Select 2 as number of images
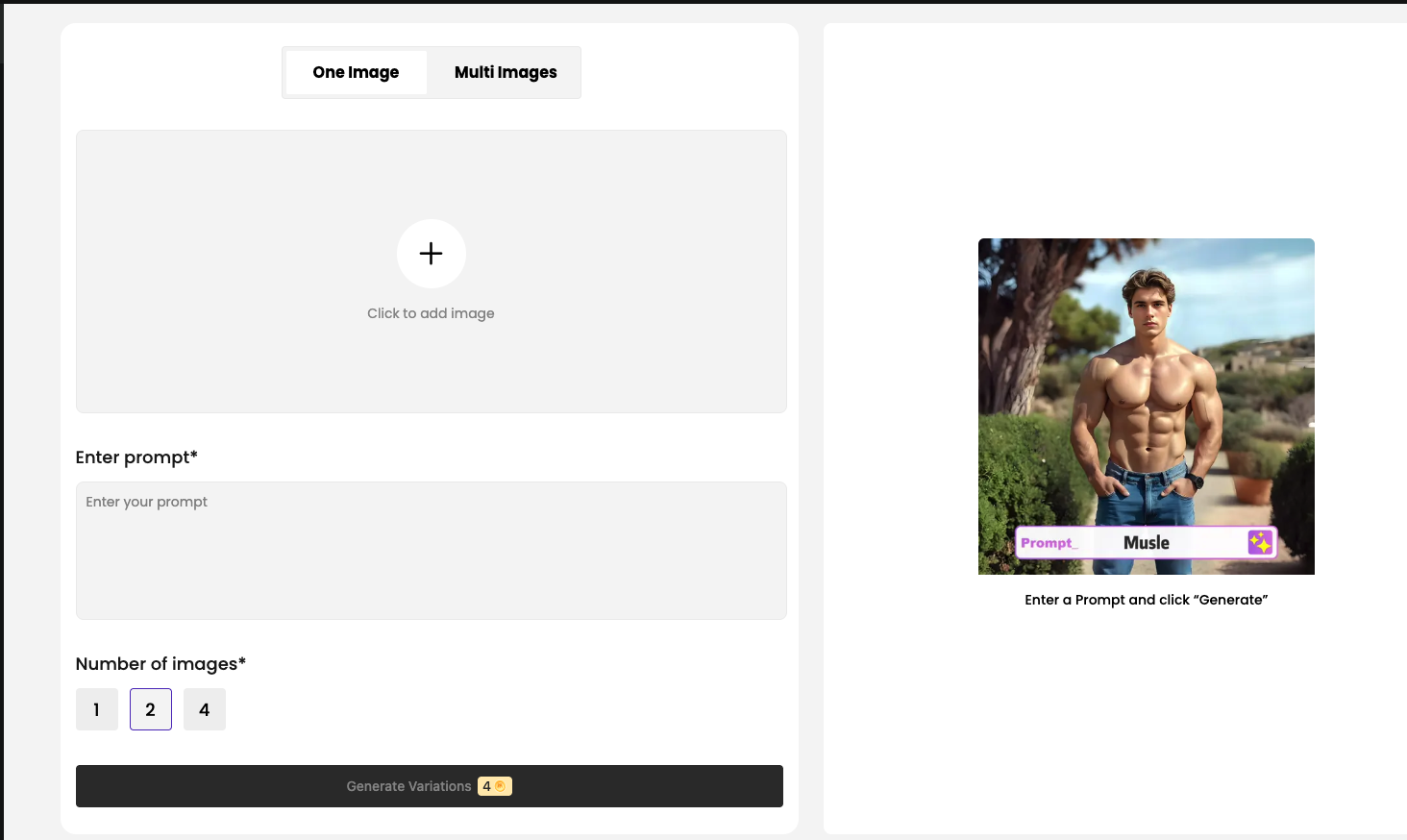 point(151,709)
